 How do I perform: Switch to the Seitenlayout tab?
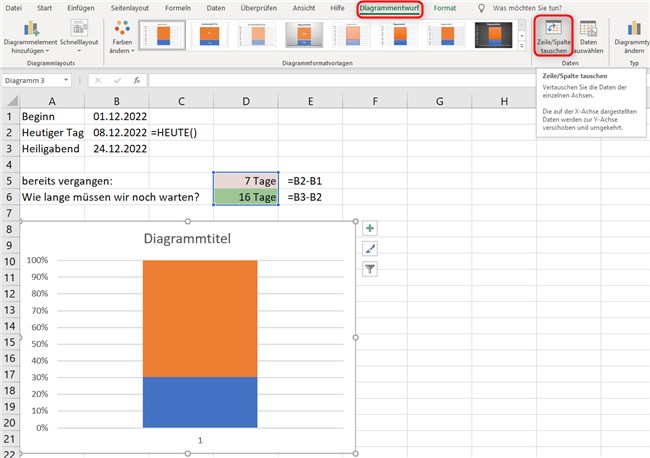[x=130, y=8]
